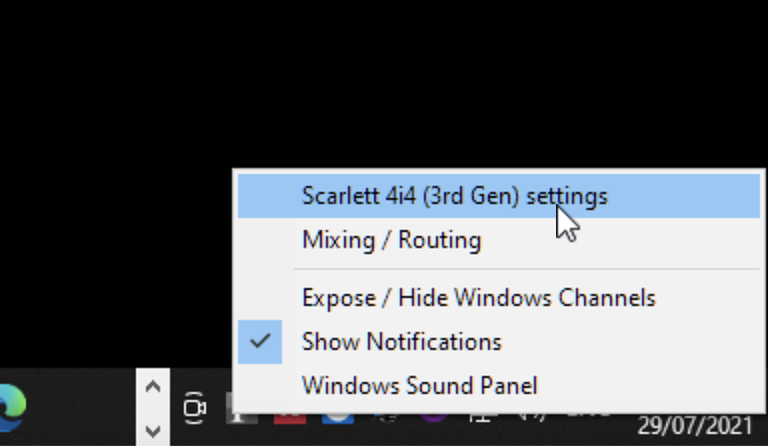
Task: Open the speaker volume tray icon
Action: pos(532,417)
